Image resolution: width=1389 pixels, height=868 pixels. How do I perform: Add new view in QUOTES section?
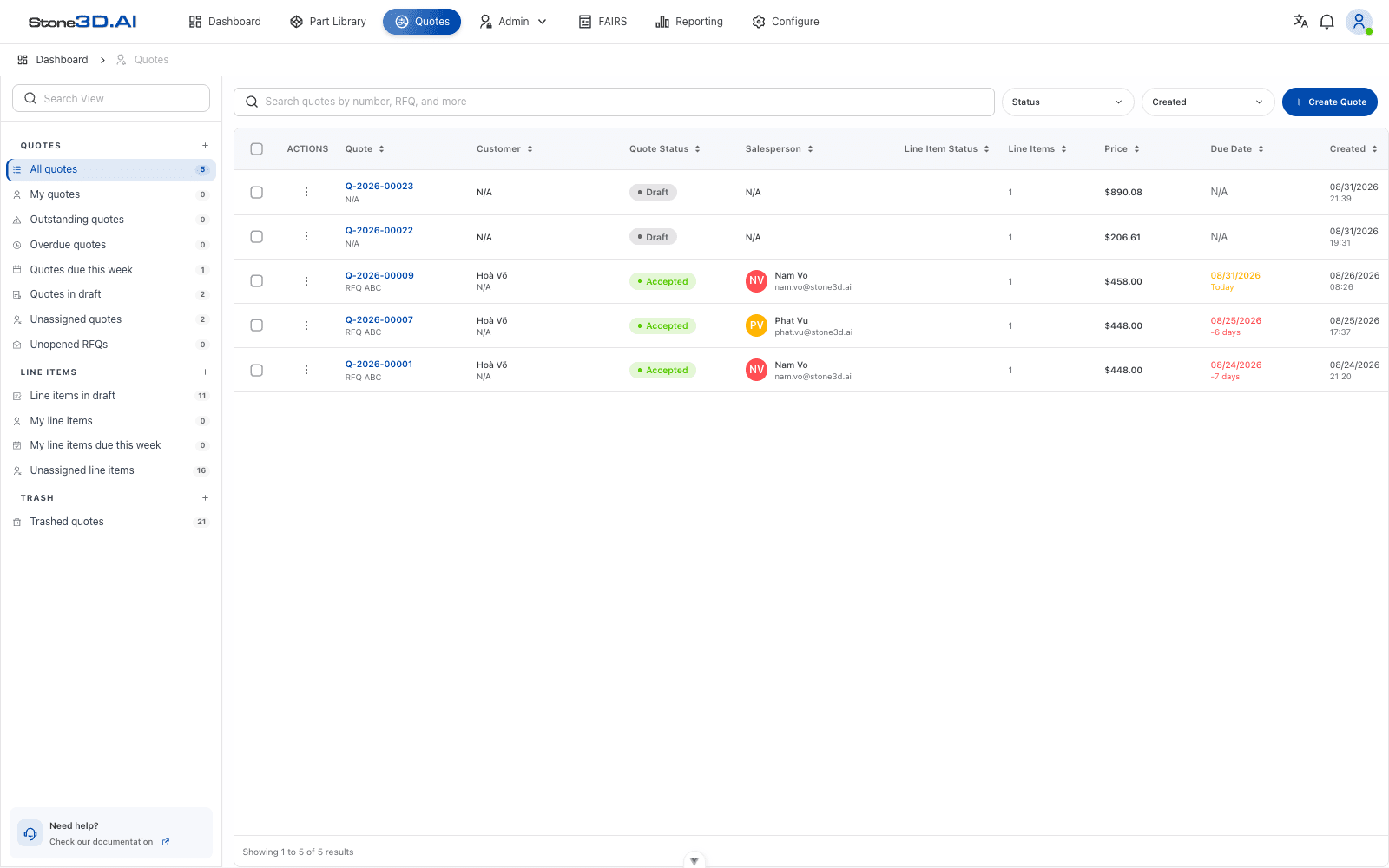pos(205,146)
